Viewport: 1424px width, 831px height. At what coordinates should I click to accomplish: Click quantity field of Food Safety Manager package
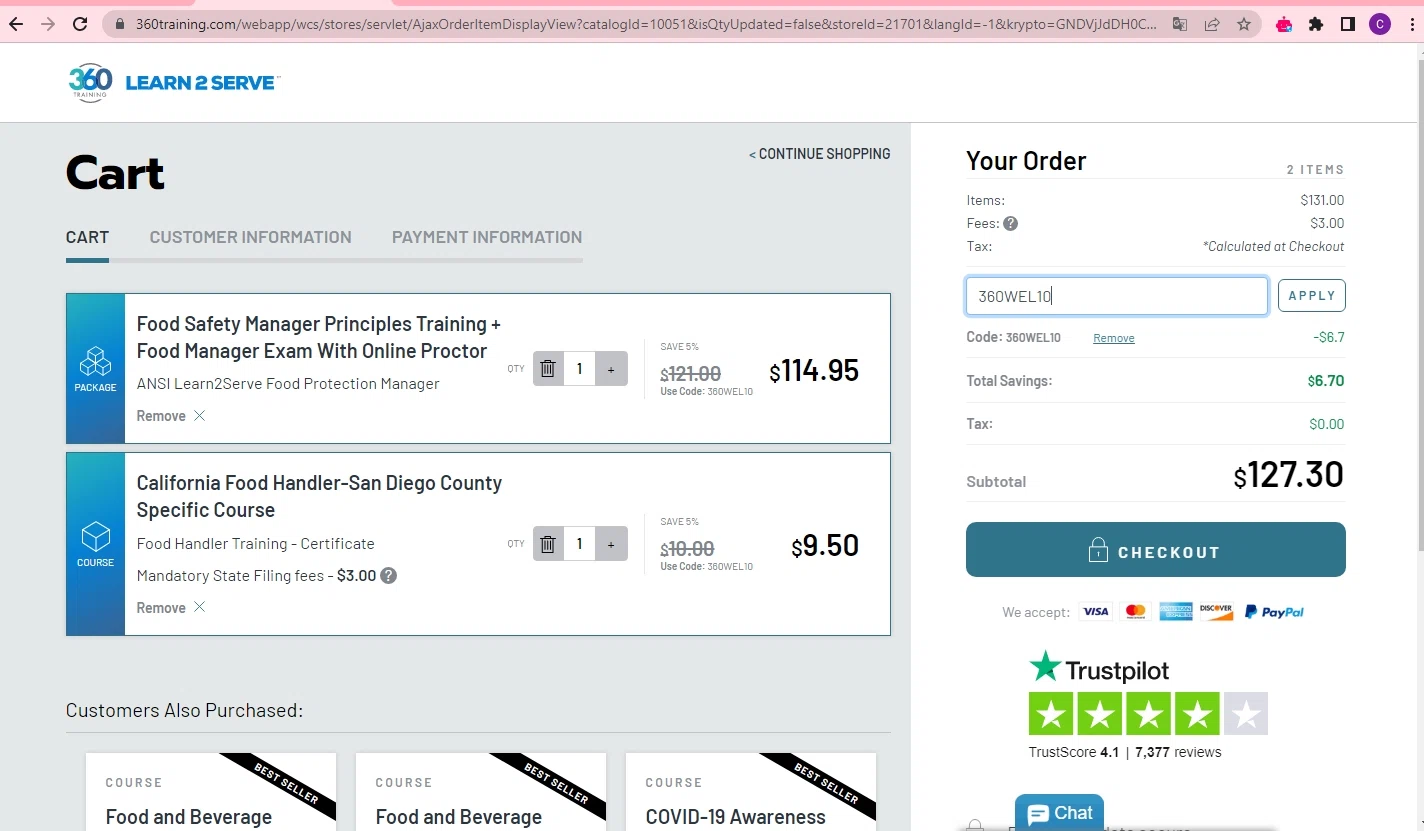579,369
